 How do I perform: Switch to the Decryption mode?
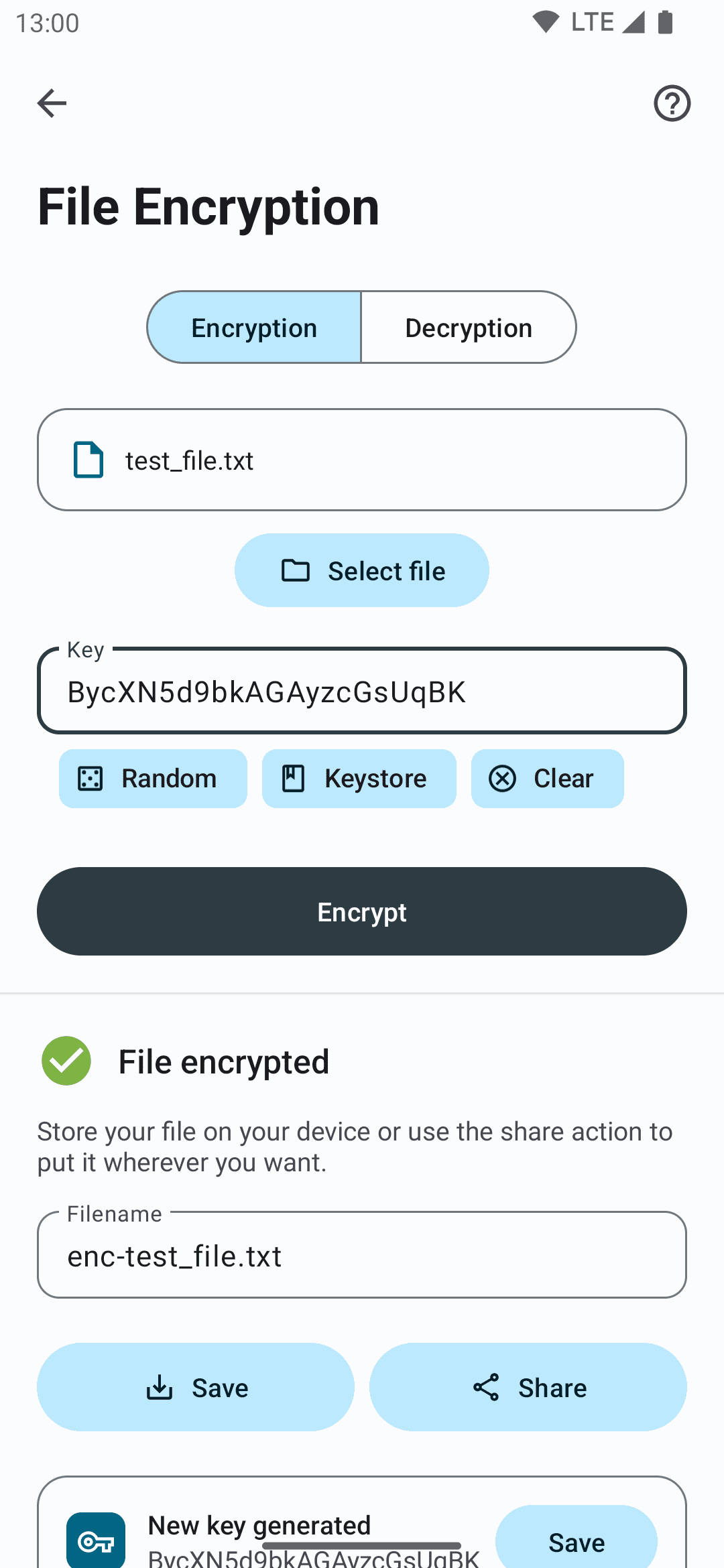pyautogui.click(x=469, y=328)
